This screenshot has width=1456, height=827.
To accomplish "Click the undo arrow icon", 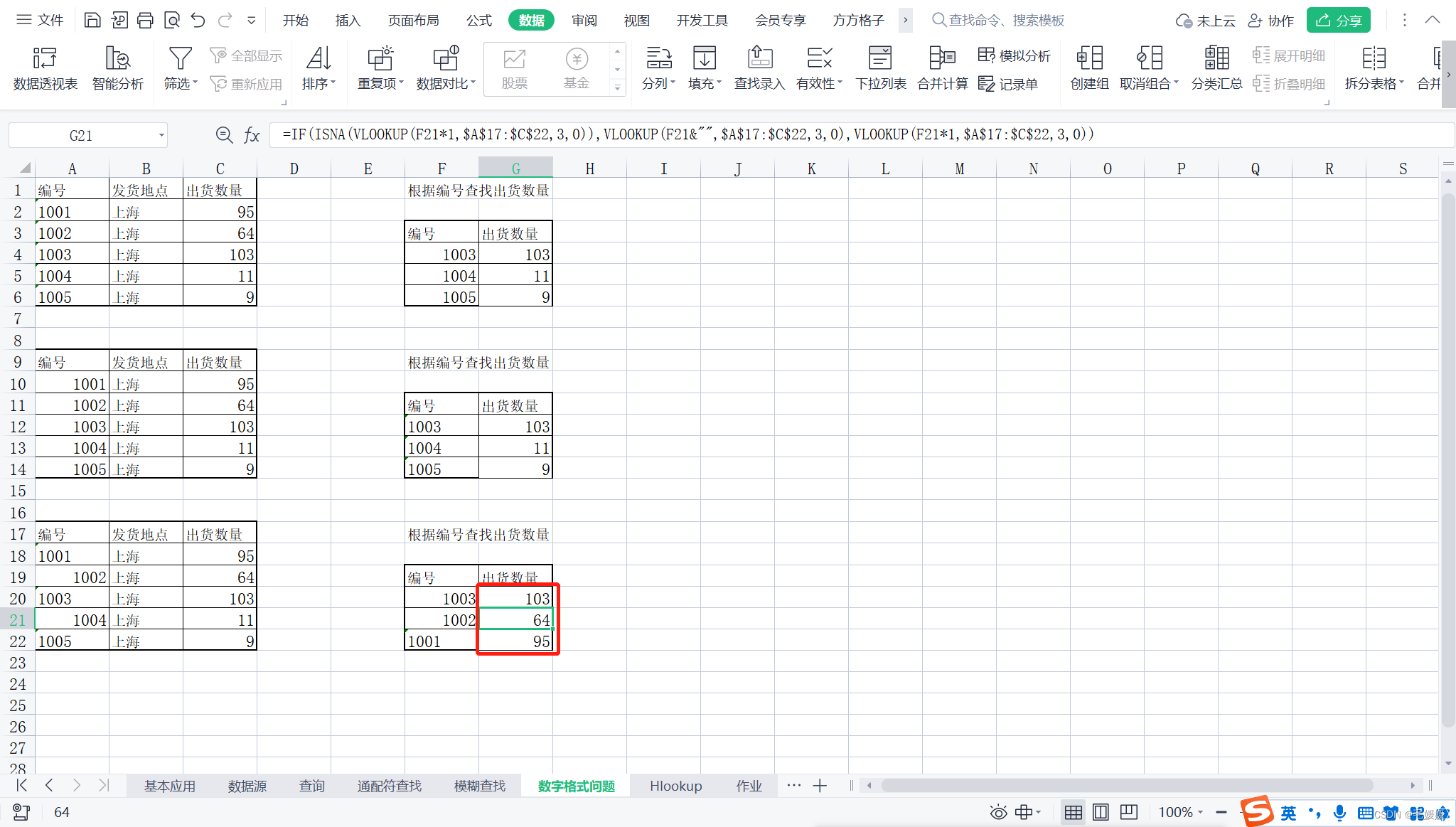I will (198, 20).
